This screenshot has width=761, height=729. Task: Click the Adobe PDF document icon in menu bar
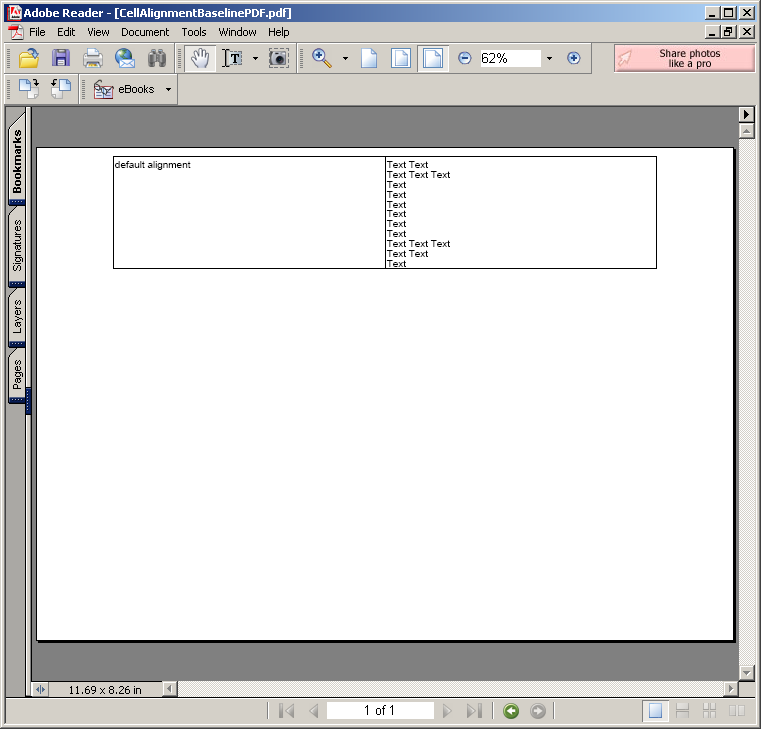point(16,32)
